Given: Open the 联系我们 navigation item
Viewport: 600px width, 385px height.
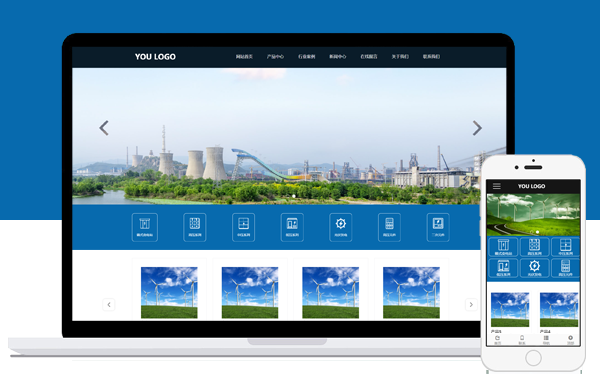Looking at the screenshot, I should tap(431, 57).
